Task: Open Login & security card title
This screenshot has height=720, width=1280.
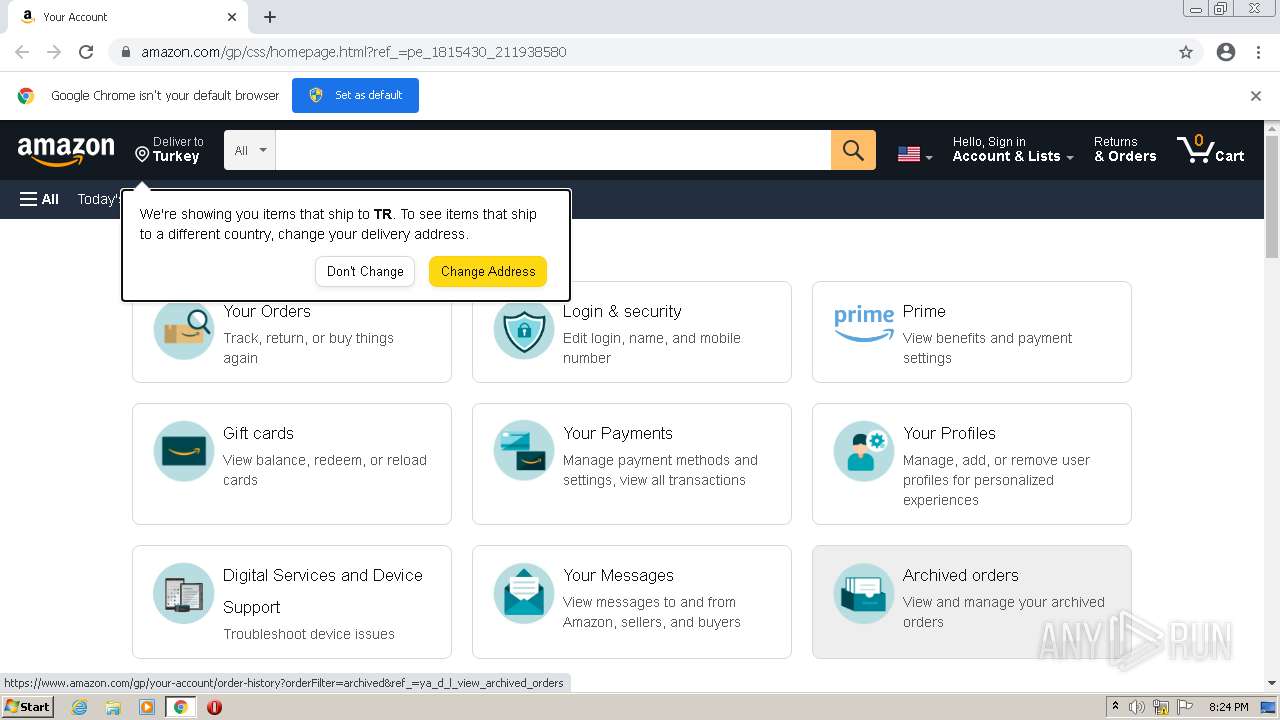Action: click(622, 311)
